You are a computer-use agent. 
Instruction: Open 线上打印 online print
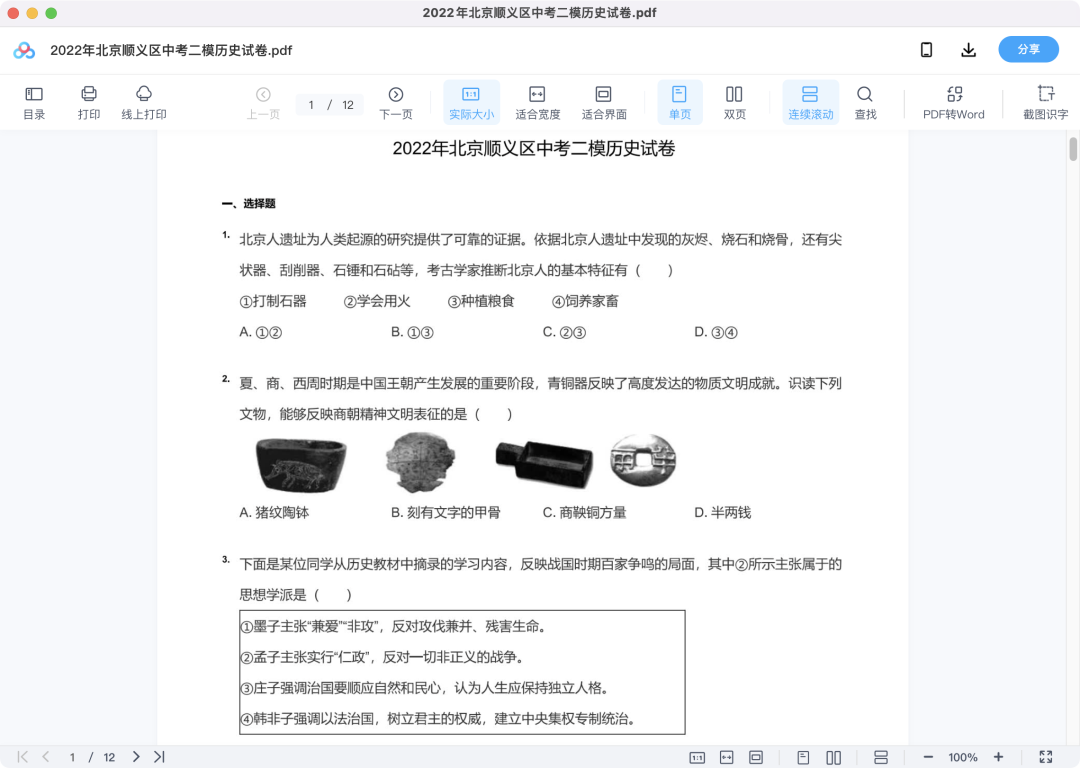pos(144,103)
